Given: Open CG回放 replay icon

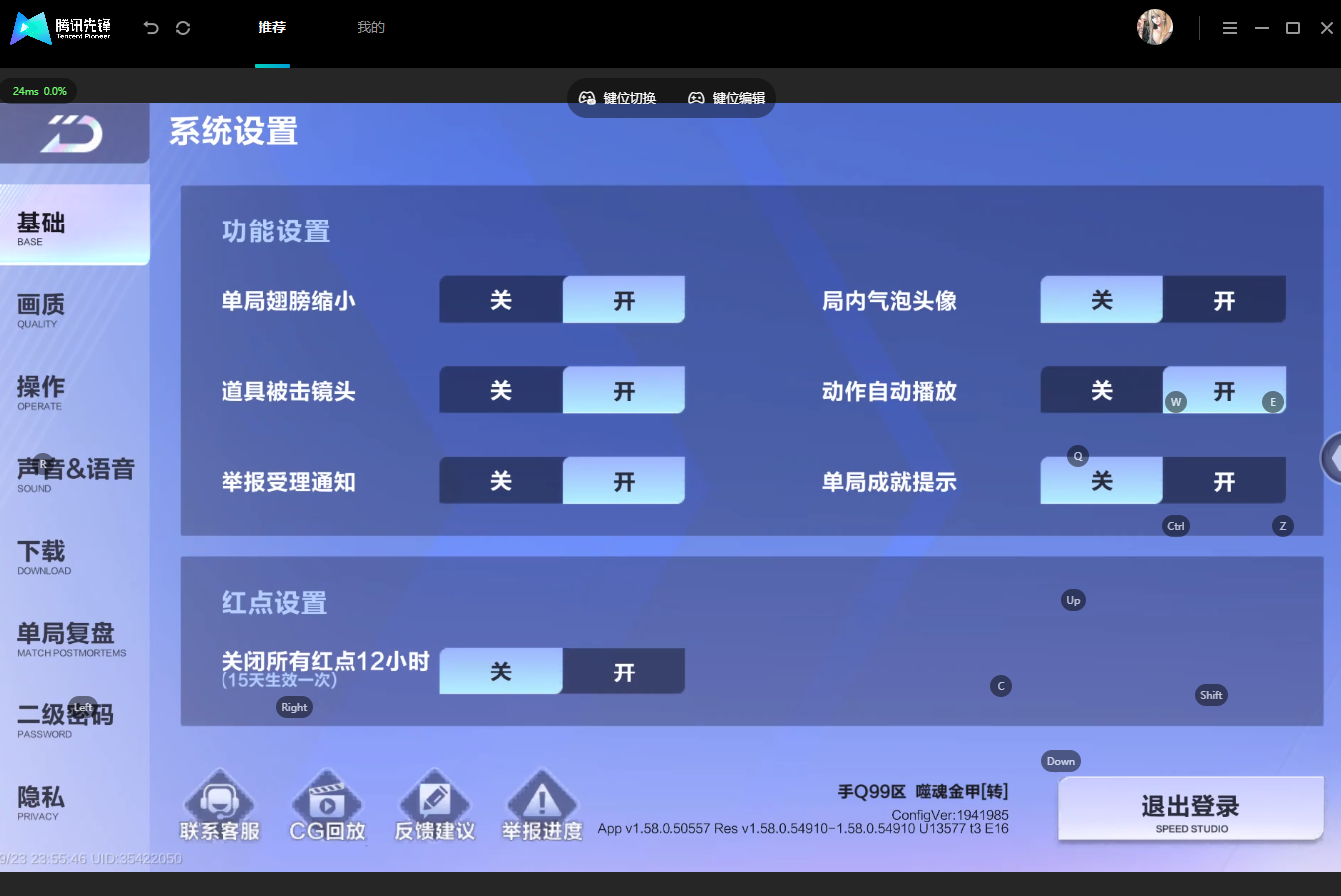Looking at the screenshot, I should click(327, 806).
